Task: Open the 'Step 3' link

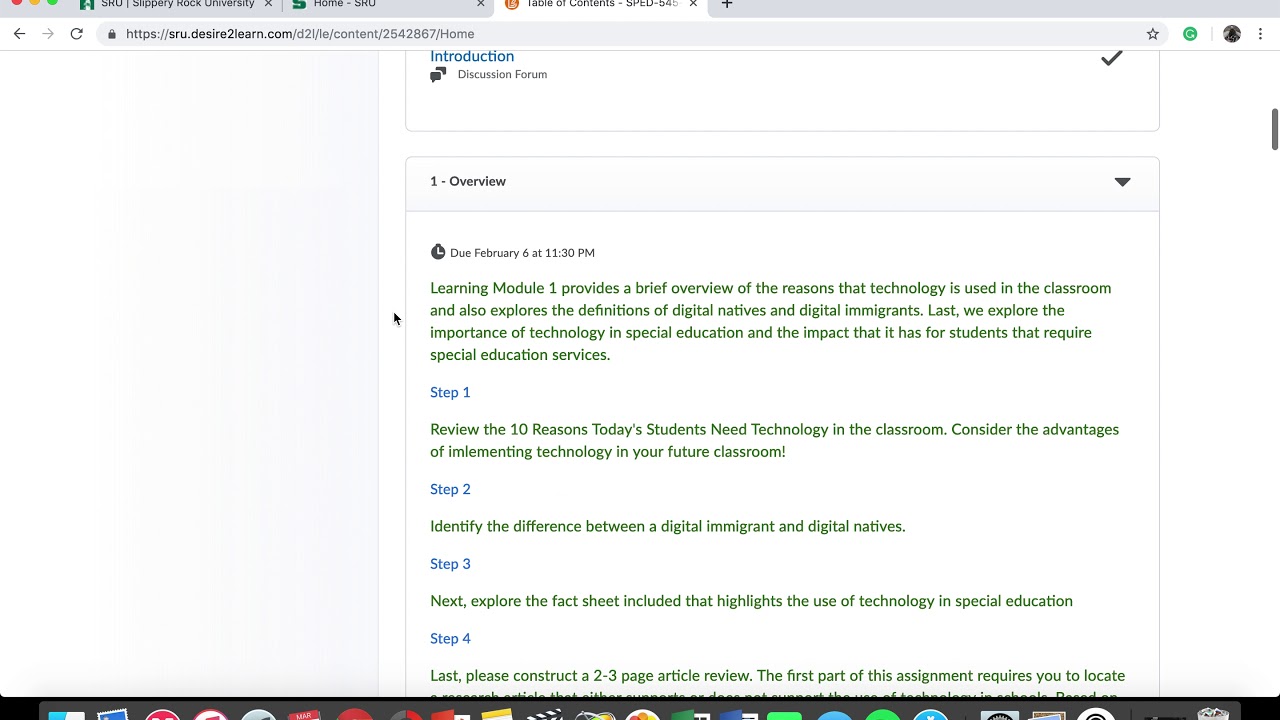Action: 450,564
